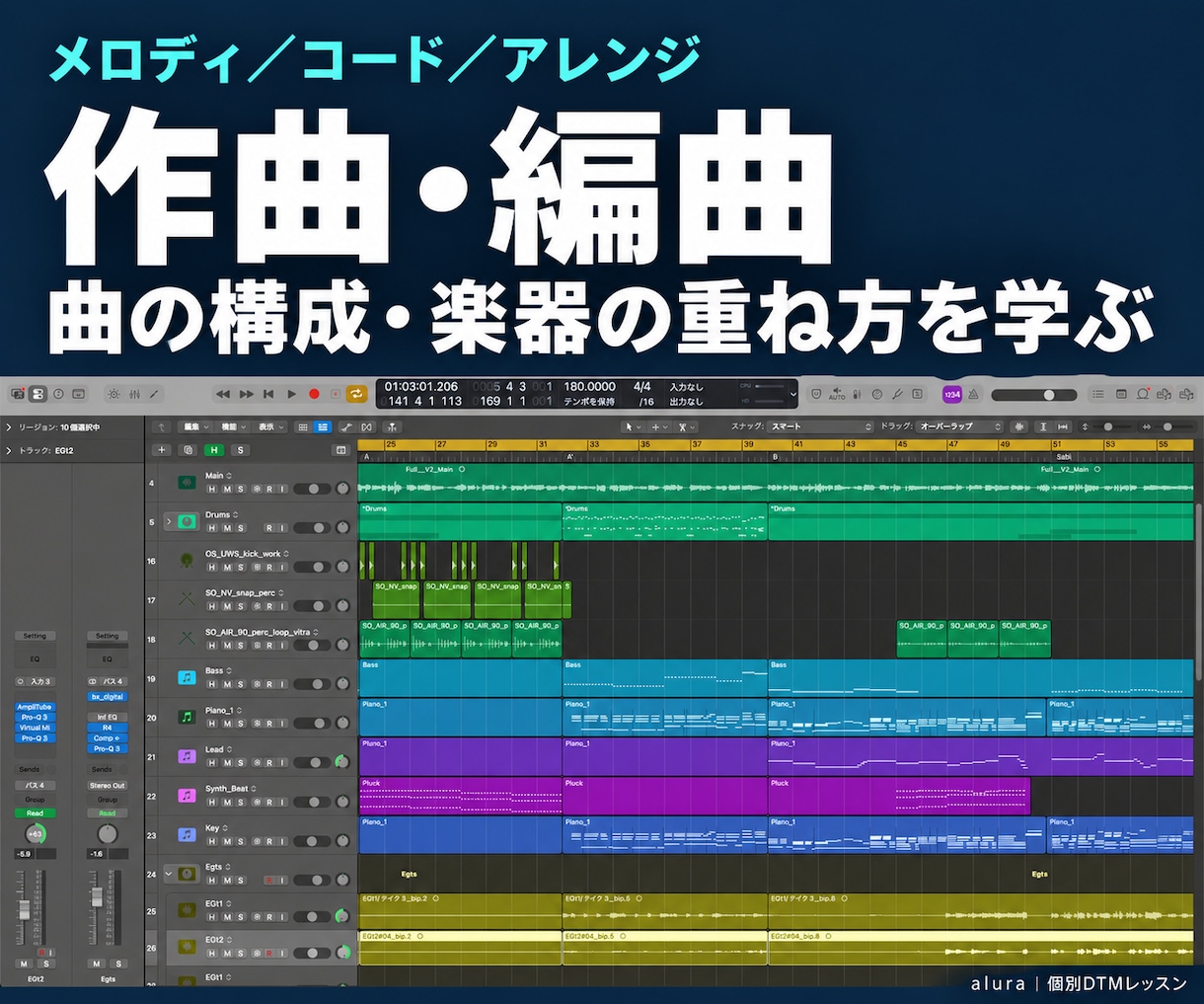1204x1004 pixels.
Task: Click the Tuner icon in control bar
Action: pyautogui.click(x=897, y=394)
